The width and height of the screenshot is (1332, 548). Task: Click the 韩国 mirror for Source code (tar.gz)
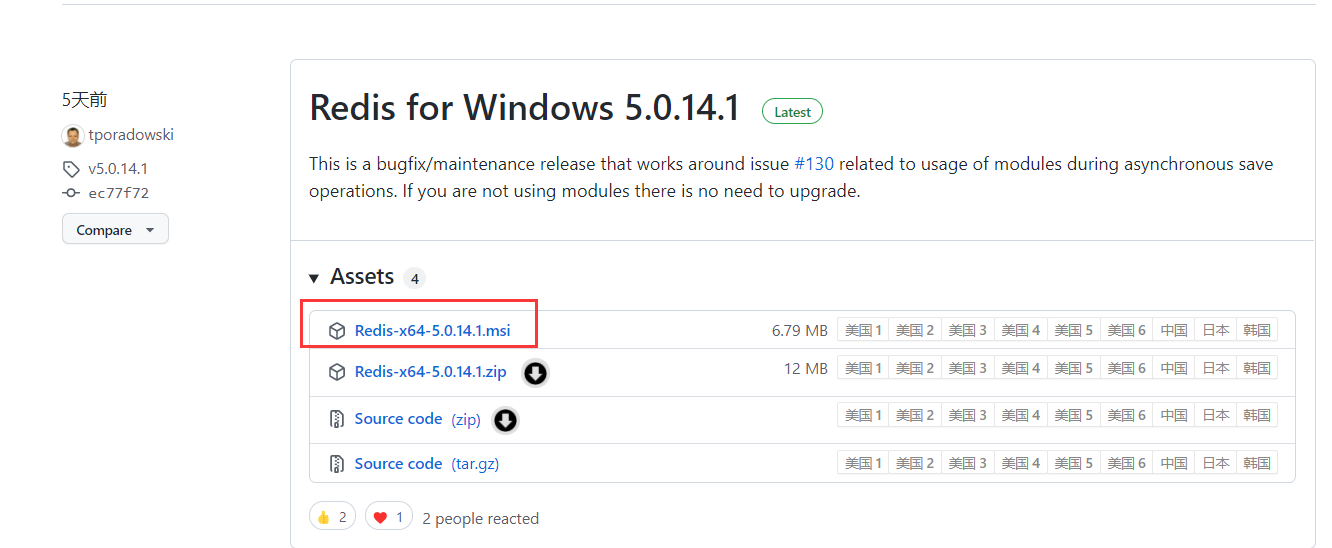[1257, 463]
